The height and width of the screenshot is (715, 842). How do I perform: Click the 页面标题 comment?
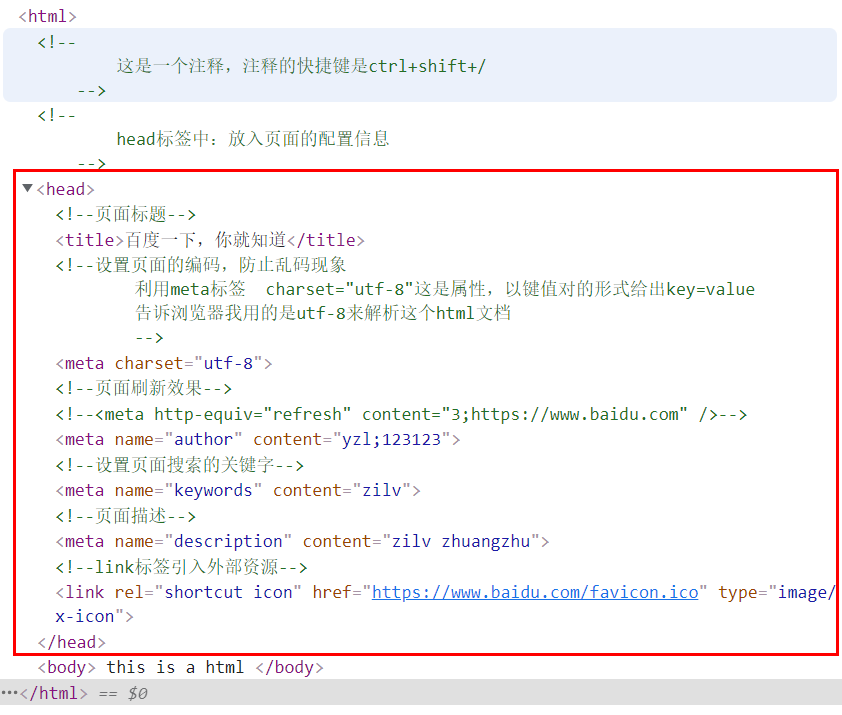pos(126,214)
